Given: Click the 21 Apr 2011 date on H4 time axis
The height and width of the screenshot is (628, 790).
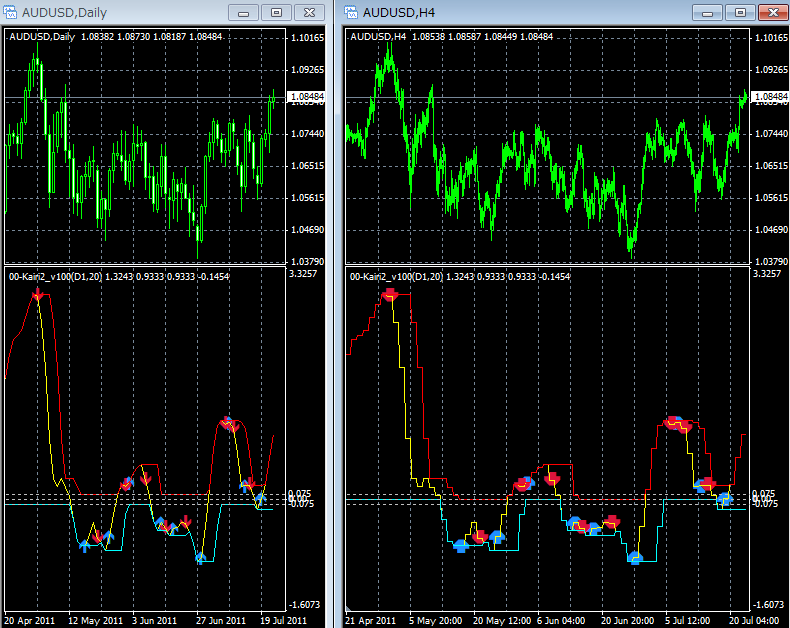Looking at the screenshot, I should 370,620.
